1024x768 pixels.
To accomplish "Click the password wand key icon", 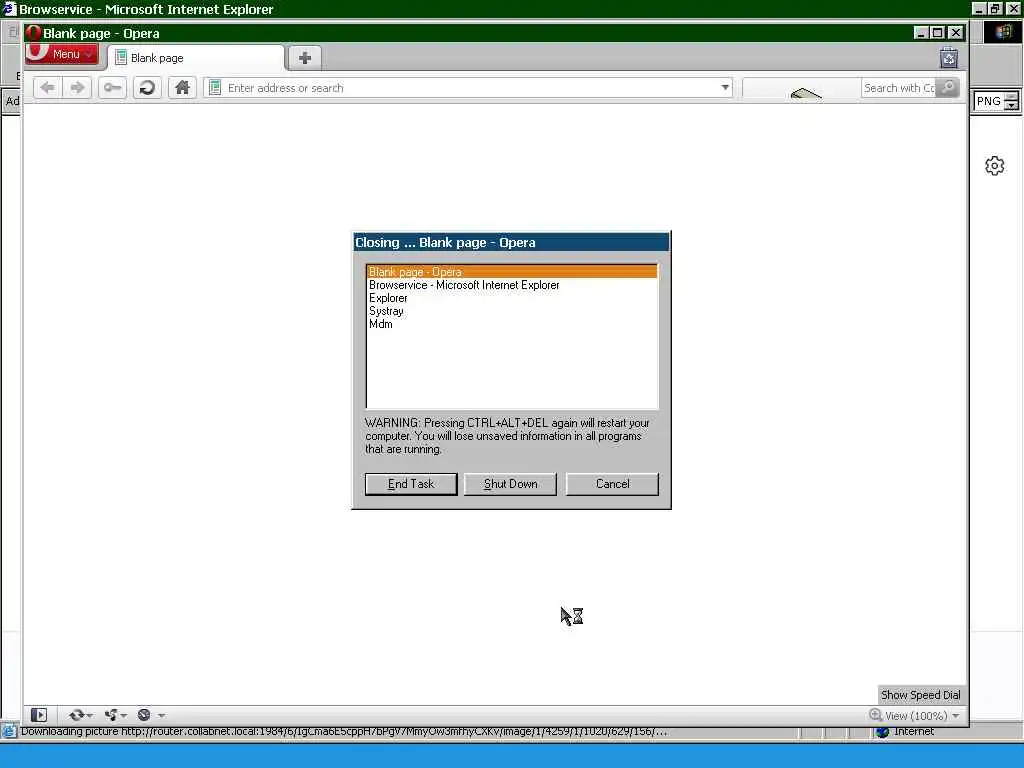I will (112, 88).
